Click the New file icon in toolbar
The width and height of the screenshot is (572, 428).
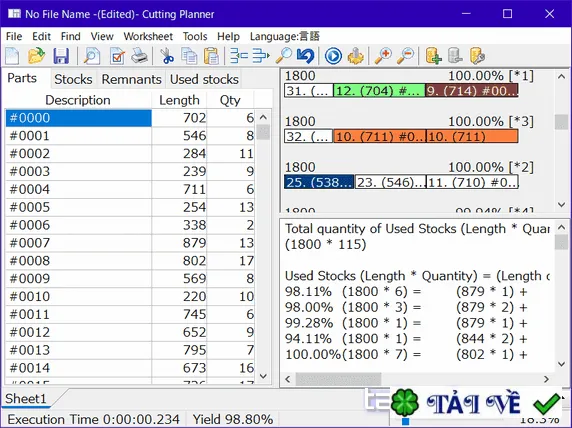tap(13, 56)
